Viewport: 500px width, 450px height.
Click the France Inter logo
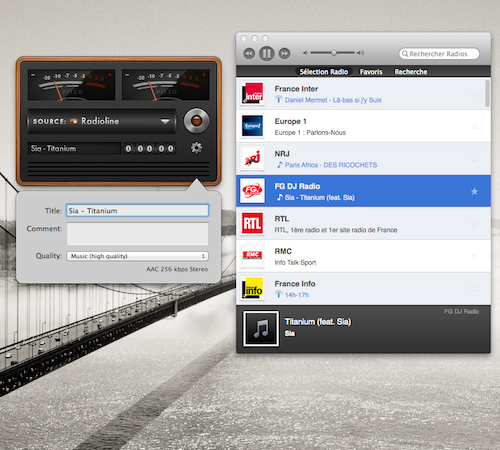click(x=252, y=93)
